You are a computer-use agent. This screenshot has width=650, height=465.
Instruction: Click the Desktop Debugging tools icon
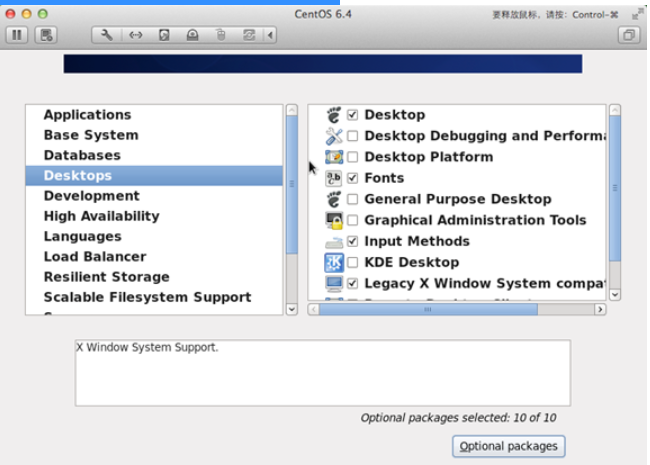pyautogui.click(x=334, y=136)
